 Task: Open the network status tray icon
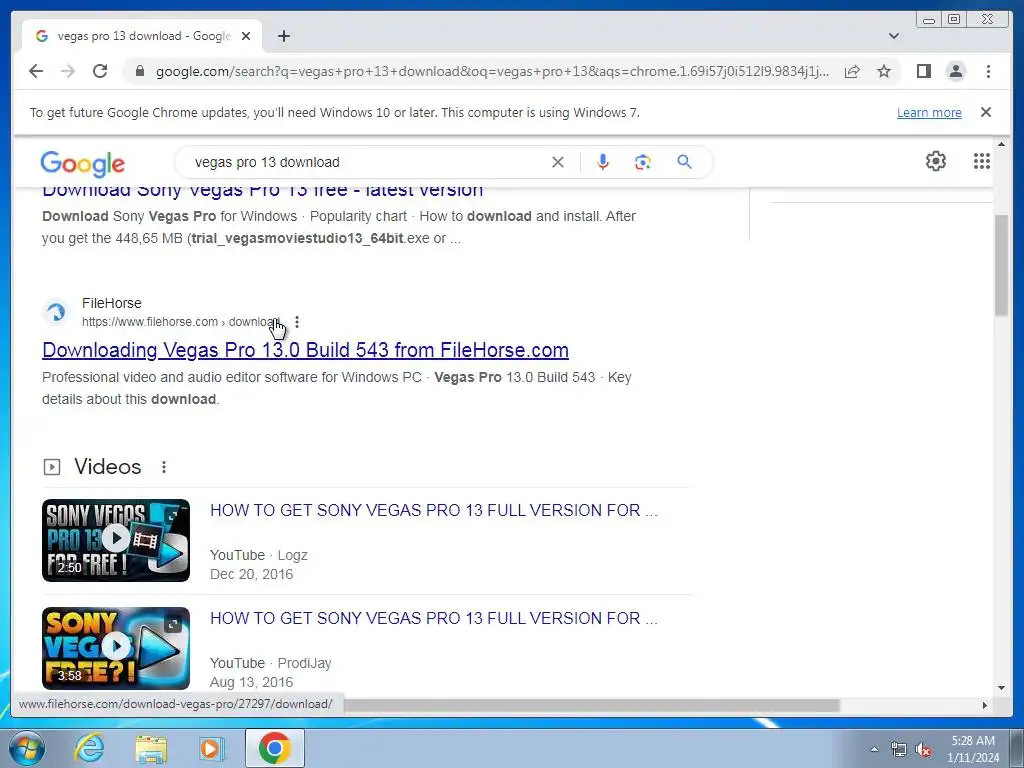click(899, 750)
